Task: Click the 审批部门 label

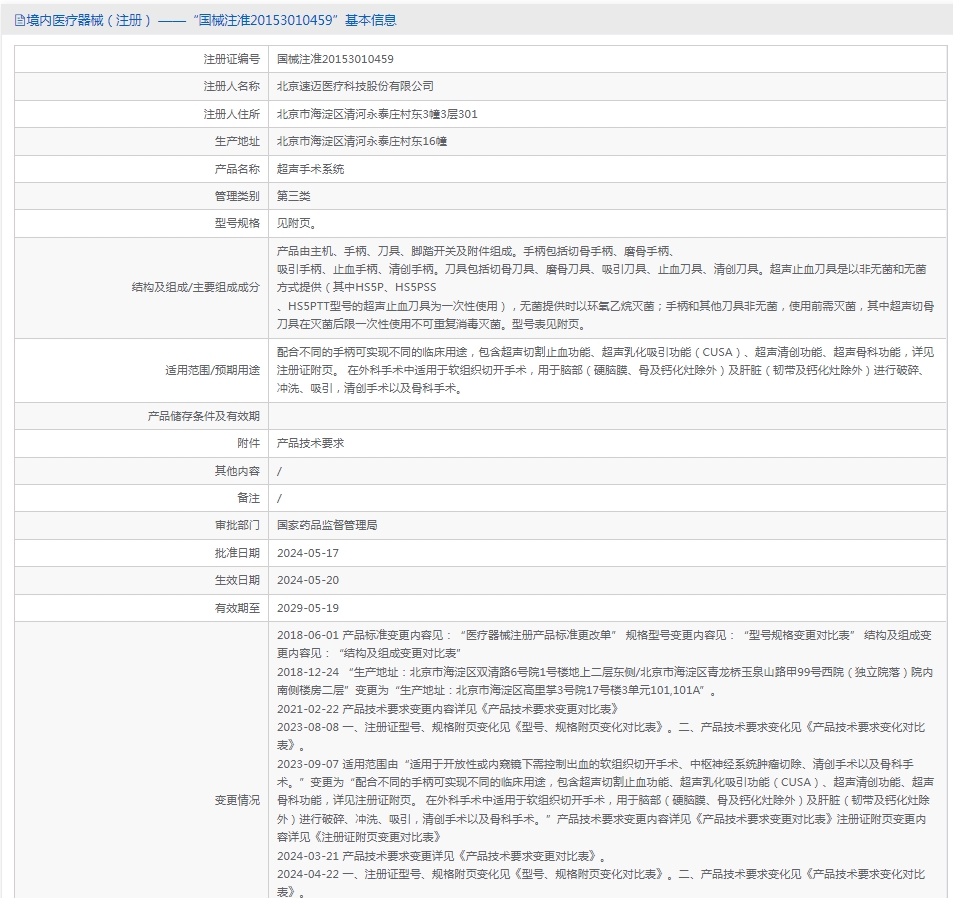Action: tap(237, 525)
